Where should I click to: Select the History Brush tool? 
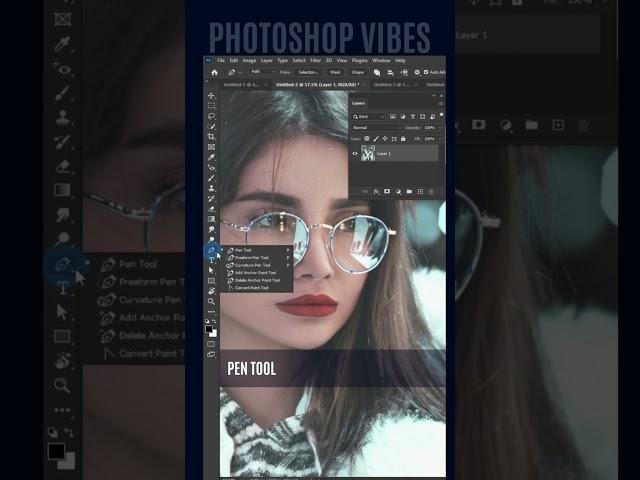tap(211, 199)
